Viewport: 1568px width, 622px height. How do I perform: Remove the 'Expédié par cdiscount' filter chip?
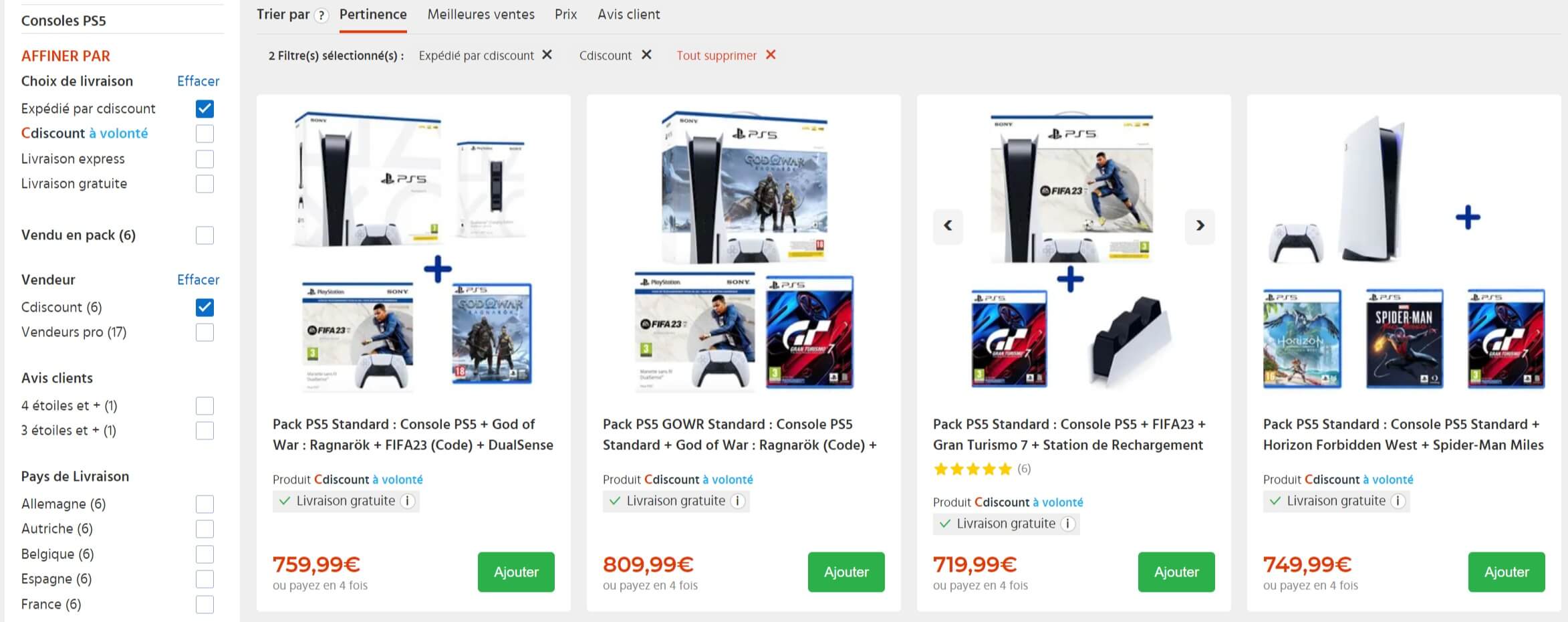(x=547, y=55)
